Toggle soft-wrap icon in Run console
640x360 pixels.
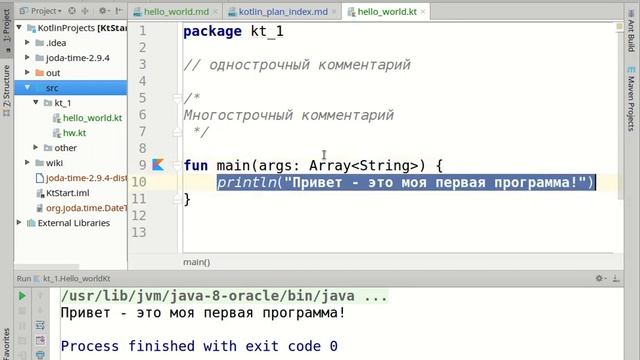click(x=40, y=325)
